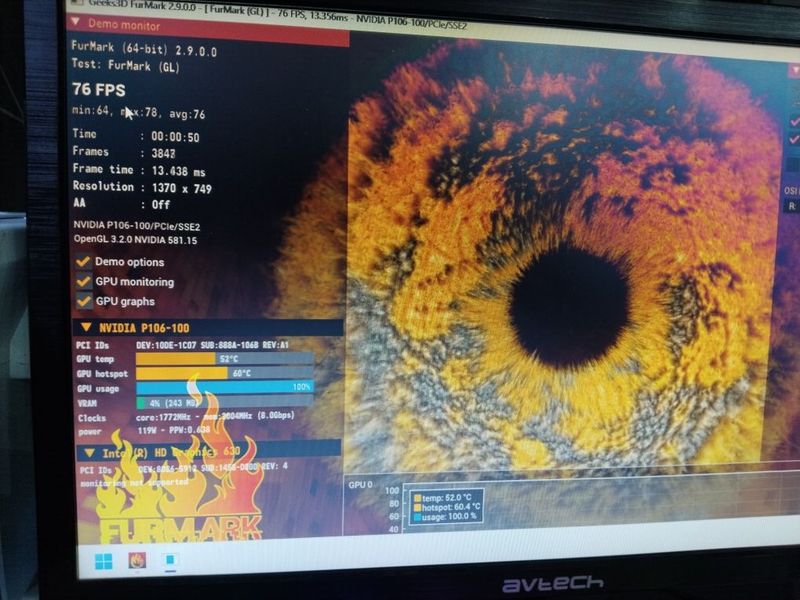Toggle the GPU monitoring checkbox
The width and height of the screenshot is (800, 600).
tap(84, 281)
